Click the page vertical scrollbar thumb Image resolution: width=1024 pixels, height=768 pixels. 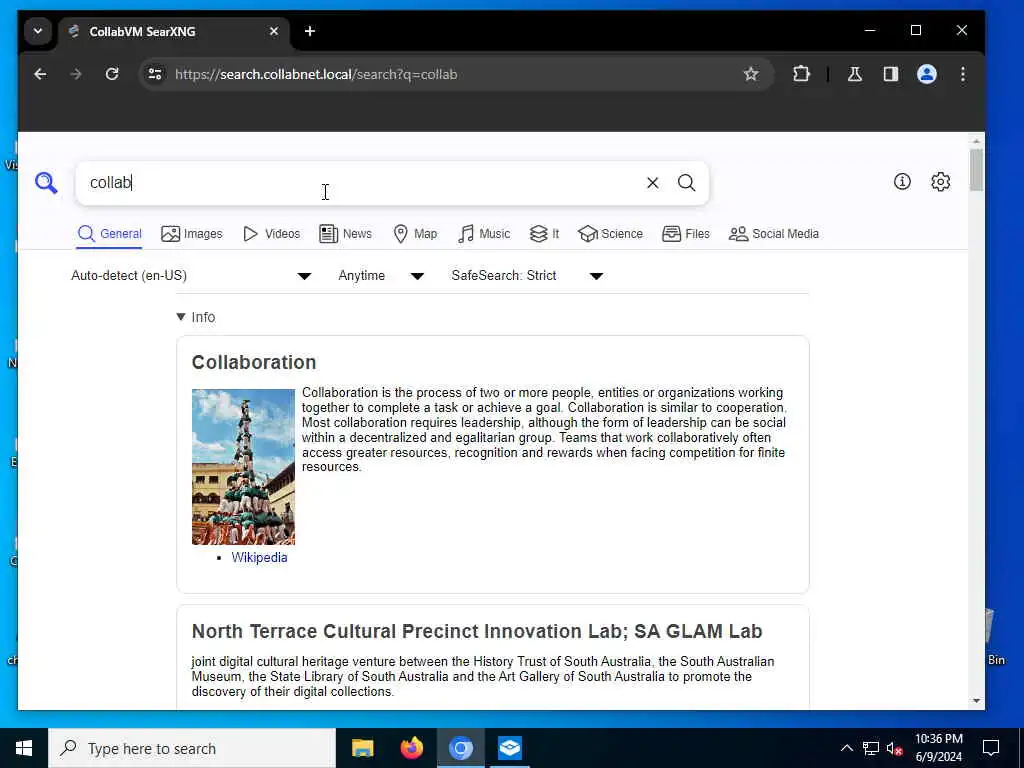coord(976,170)
